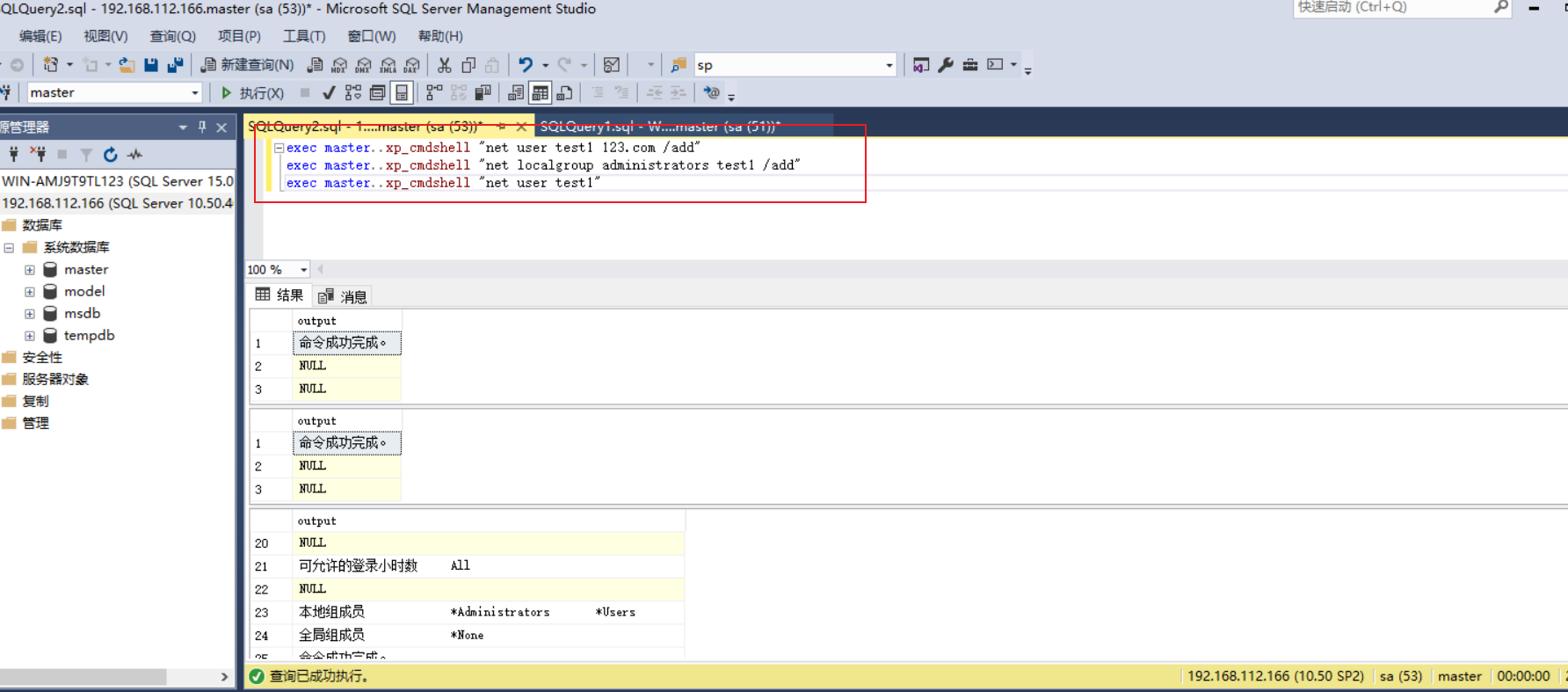Expand the master database node
Image resolution: width=1568 pixels, height=692 pixels.
pos(30,270)
